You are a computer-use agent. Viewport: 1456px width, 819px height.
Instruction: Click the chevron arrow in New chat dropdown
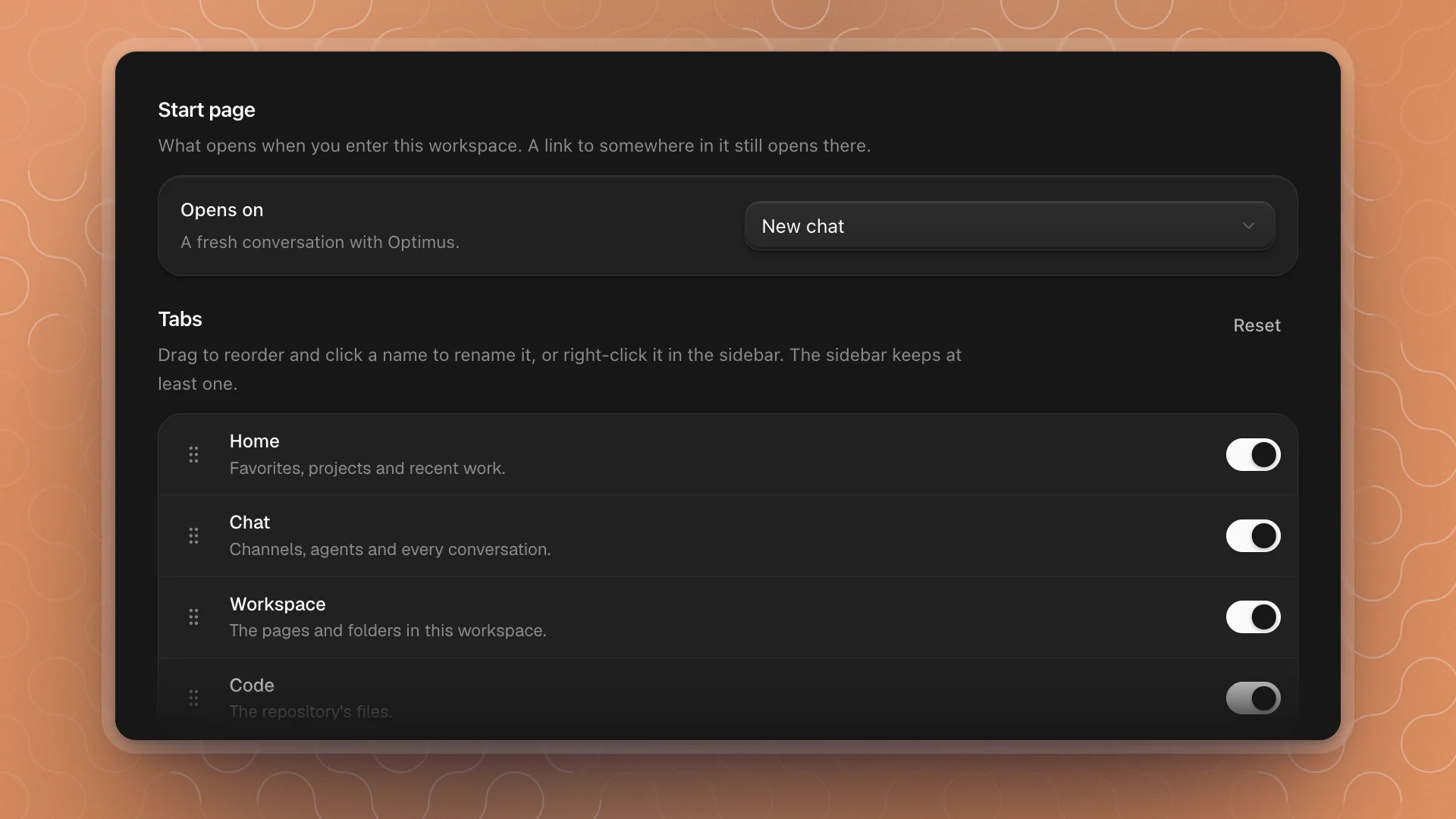pyautogui.click(x=1248, y=226)
